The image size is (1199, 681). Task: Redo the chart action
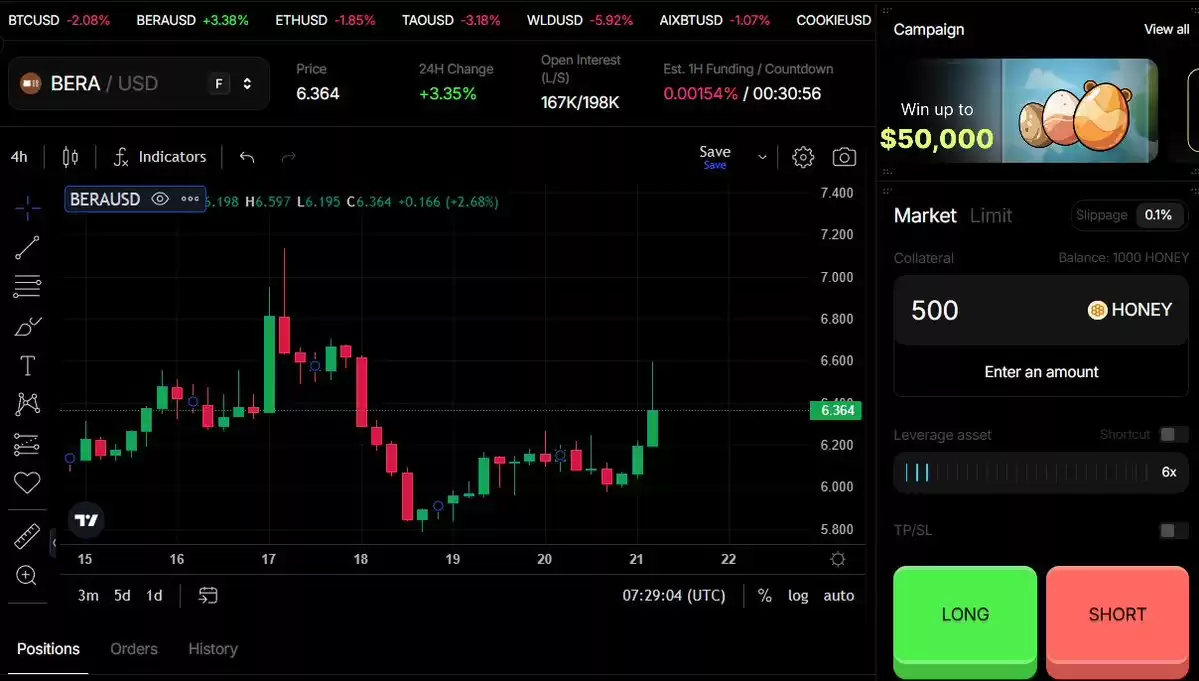coord(288,157)
